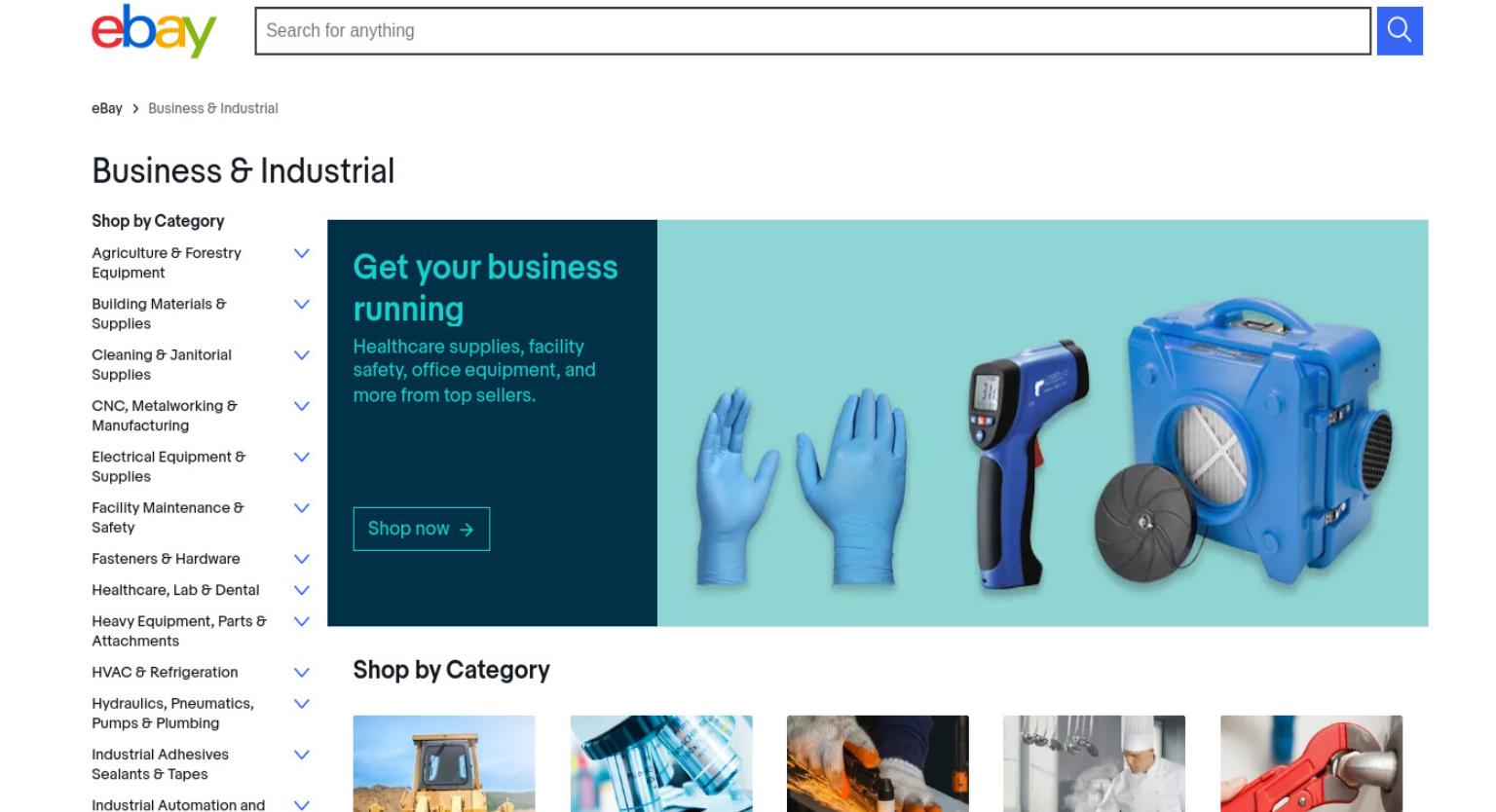
Task: Select the microscope category thumbnail
Action: click(x=661, y=763)
